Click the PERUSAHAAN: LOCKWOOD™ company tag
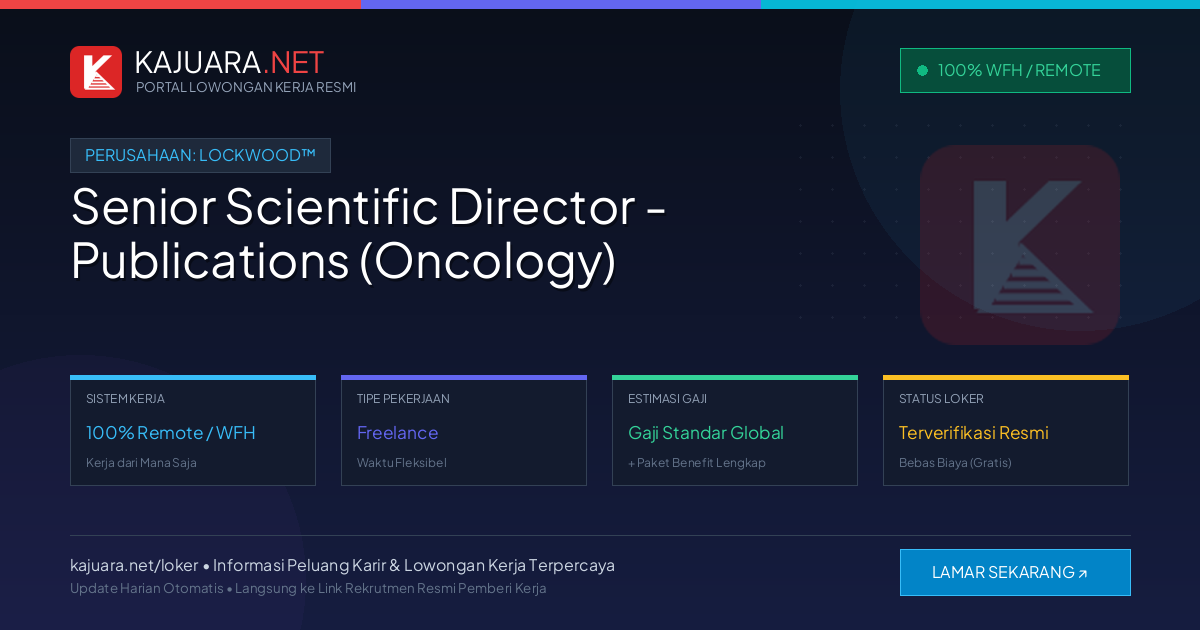 [x=200, y=155]
